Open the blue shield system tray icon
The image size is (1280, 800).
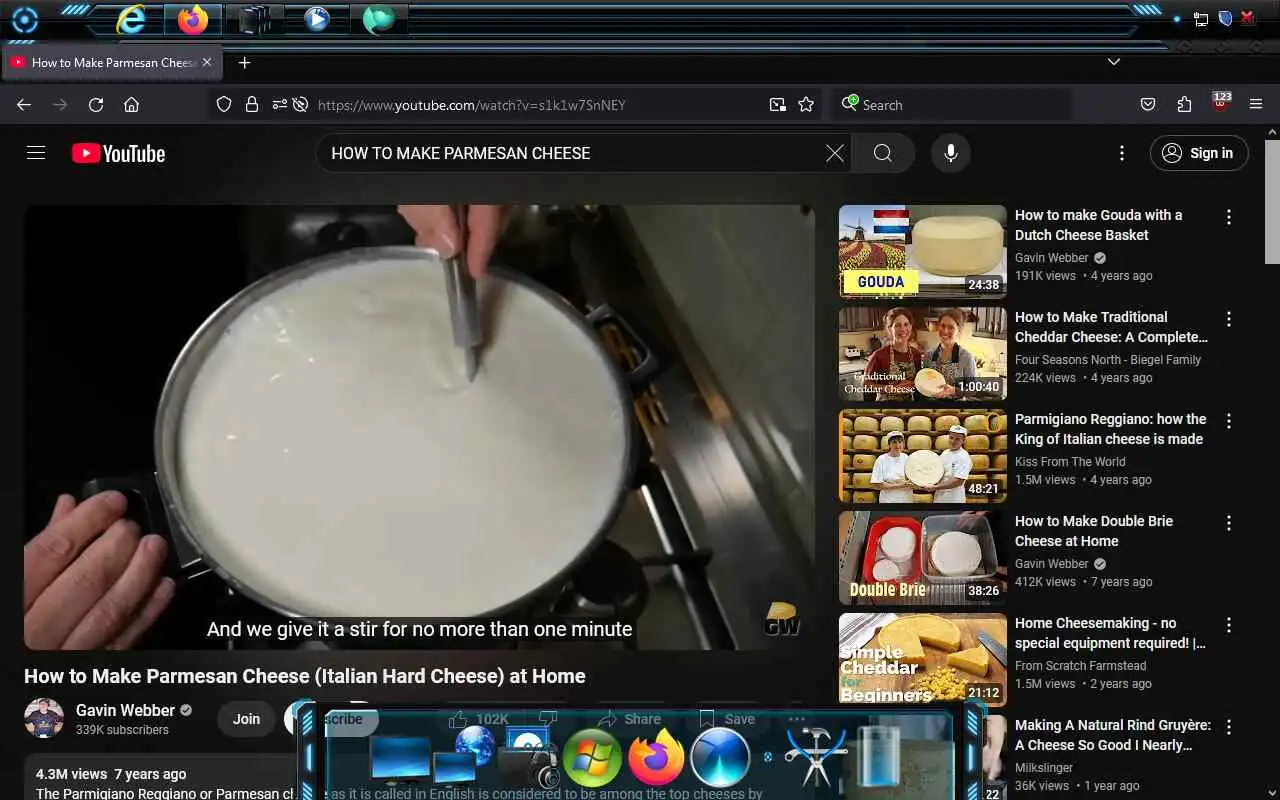pyautogui.click(x=1225, y=18)
